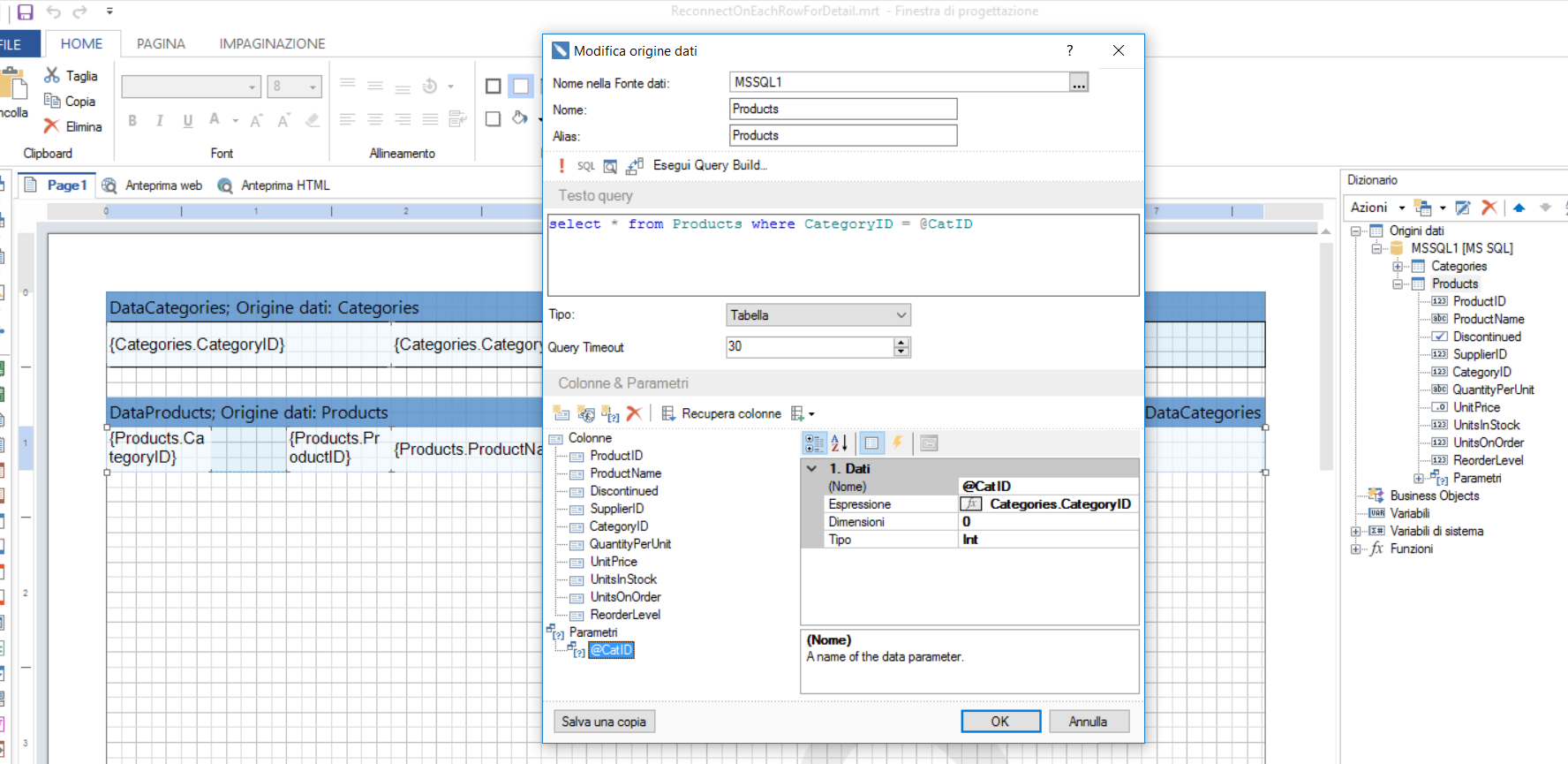The width and height of the screenshot is (1568, 764).
Task: Click the Query Timeout value field
Action: pos(810,347)
